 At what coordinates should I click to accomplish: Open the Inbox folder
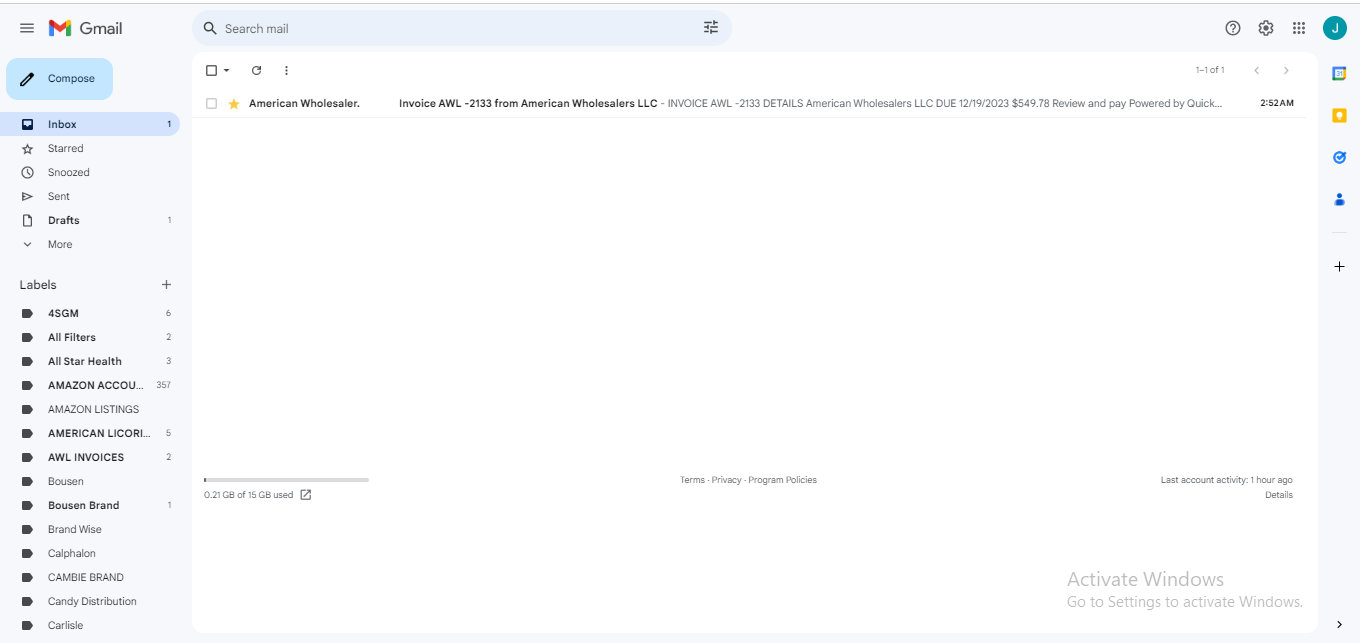point(90,124)
